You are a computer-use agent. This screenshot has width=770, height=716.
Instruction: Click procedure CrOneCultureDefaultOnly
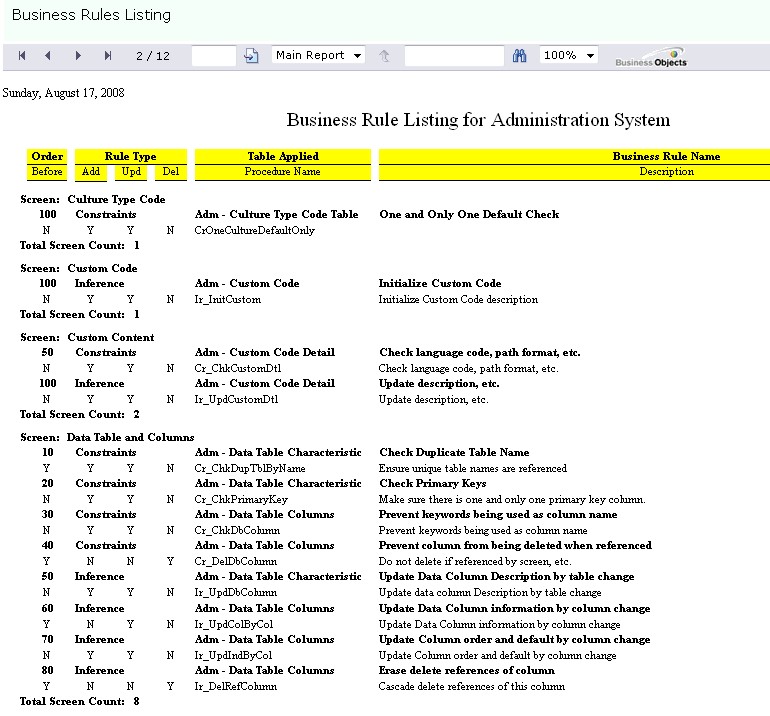[x=254, y=230]
